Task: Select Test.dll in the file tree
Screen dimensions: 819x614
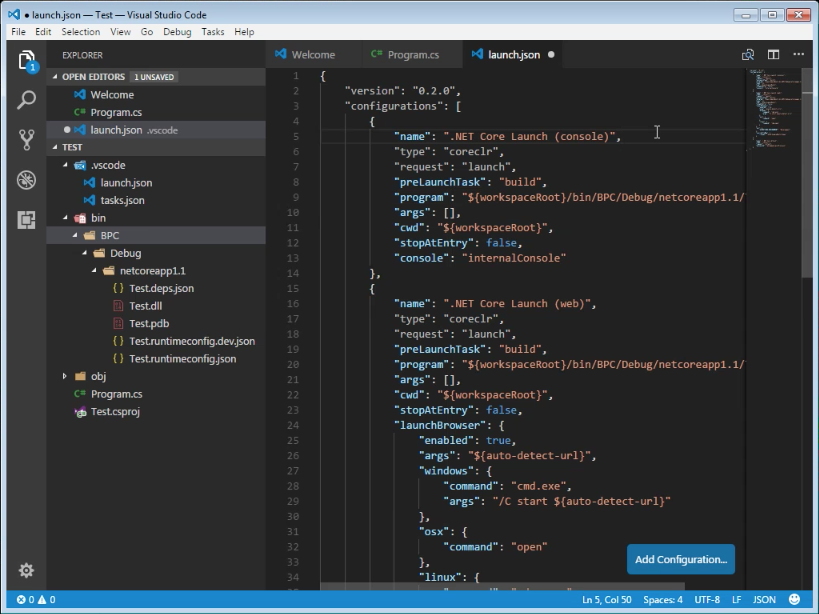Action: coord(156,306)
